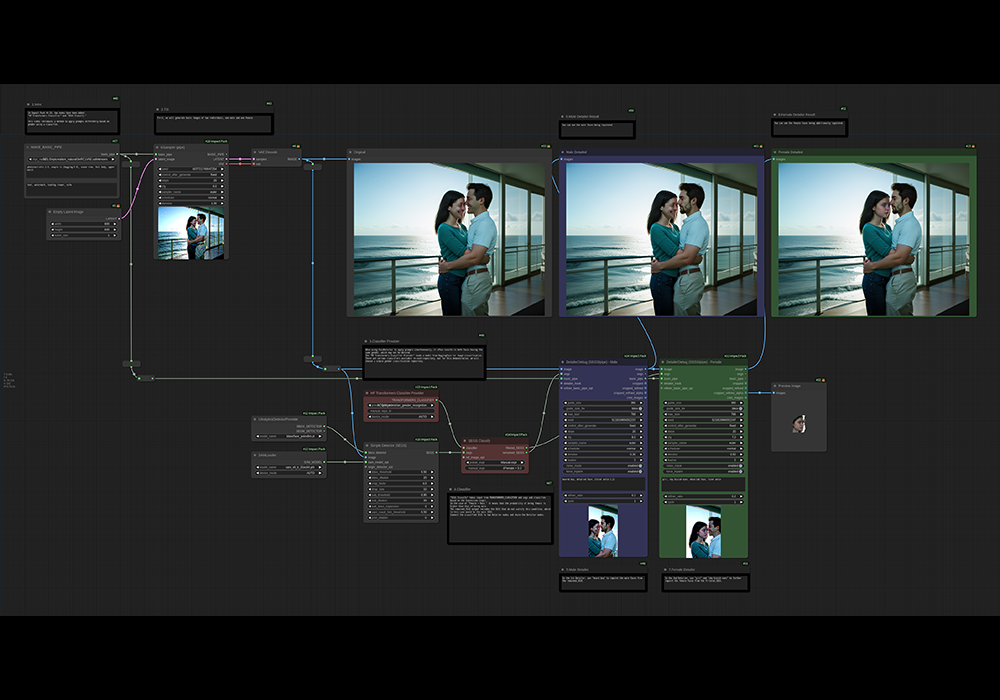Click preview thumbnail inside Male DetailerDebug node

(603, 531)
